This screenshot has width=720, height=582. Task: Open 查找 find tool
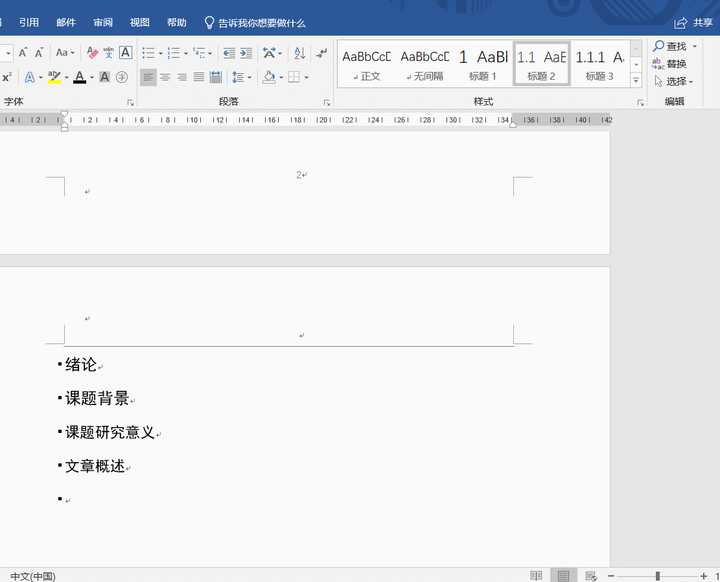(x=670, y=46)
